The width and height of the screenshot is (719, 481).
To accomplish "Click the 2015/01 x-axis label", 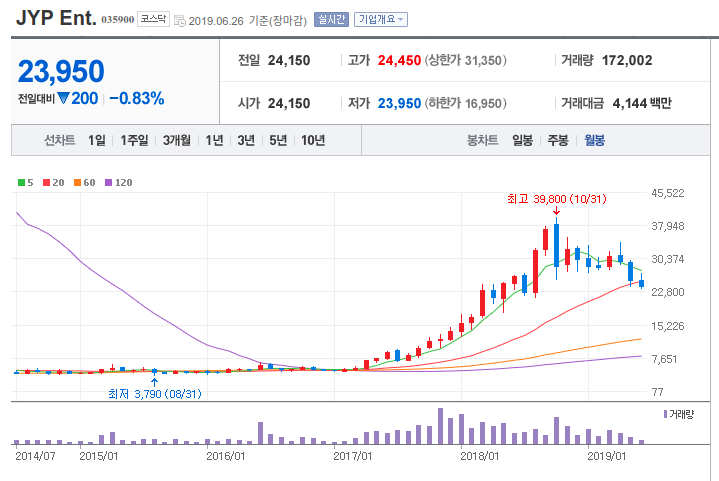I will pyautogui.click(x=99, y=456).
